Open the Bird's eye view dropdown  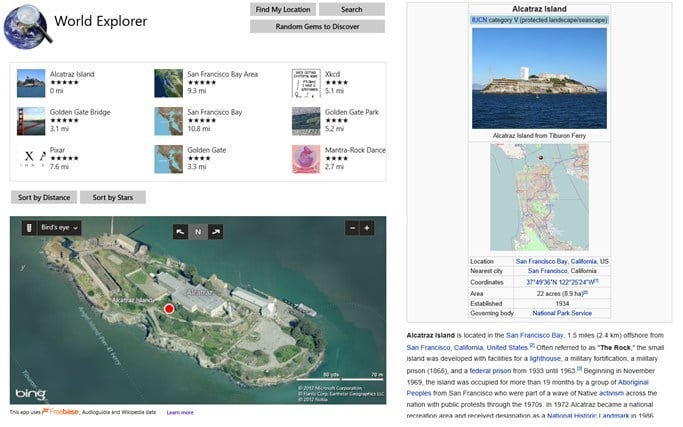pos(59,228)
